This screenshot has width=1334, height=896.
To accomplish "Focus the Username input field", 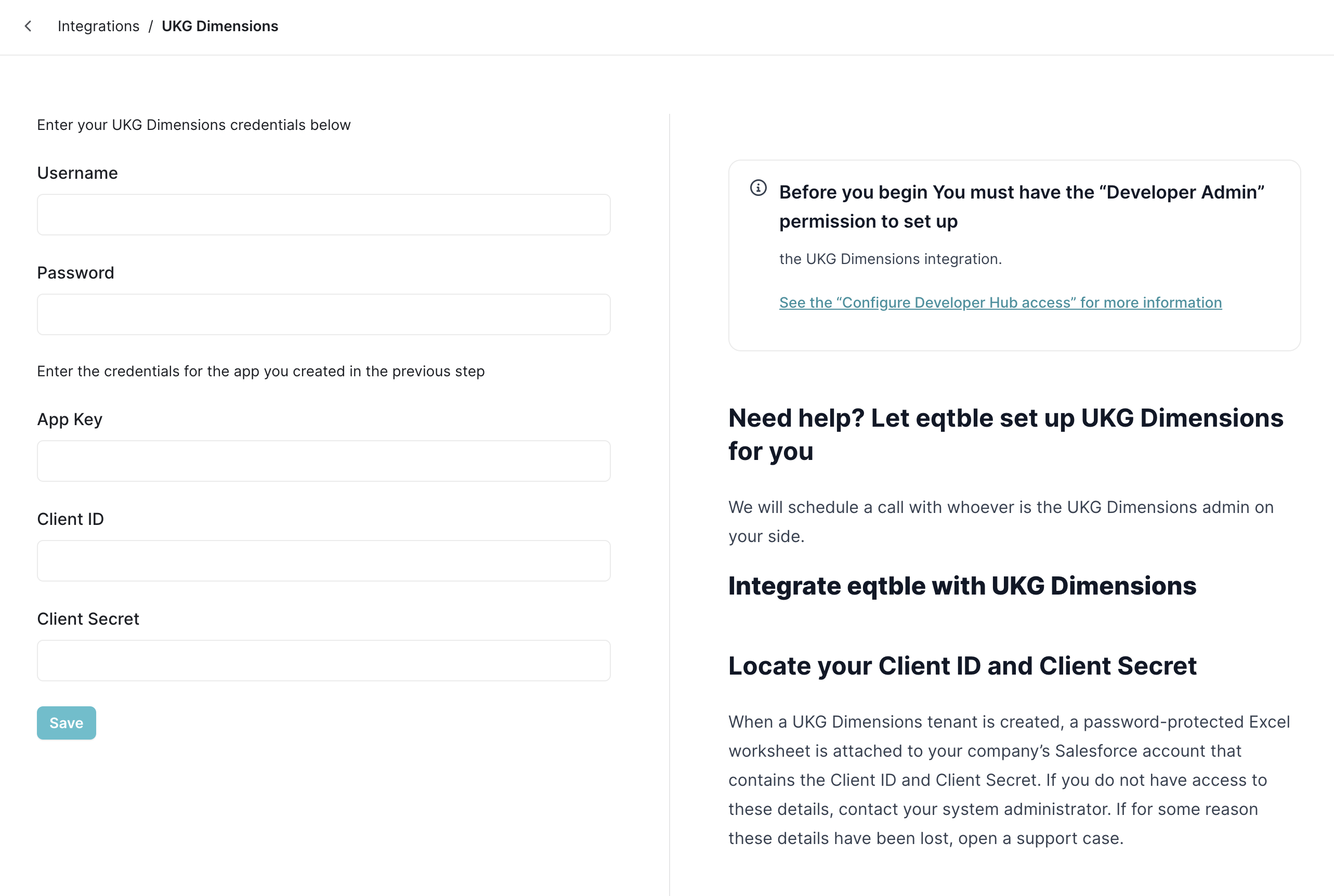I will tap(323, 215).
